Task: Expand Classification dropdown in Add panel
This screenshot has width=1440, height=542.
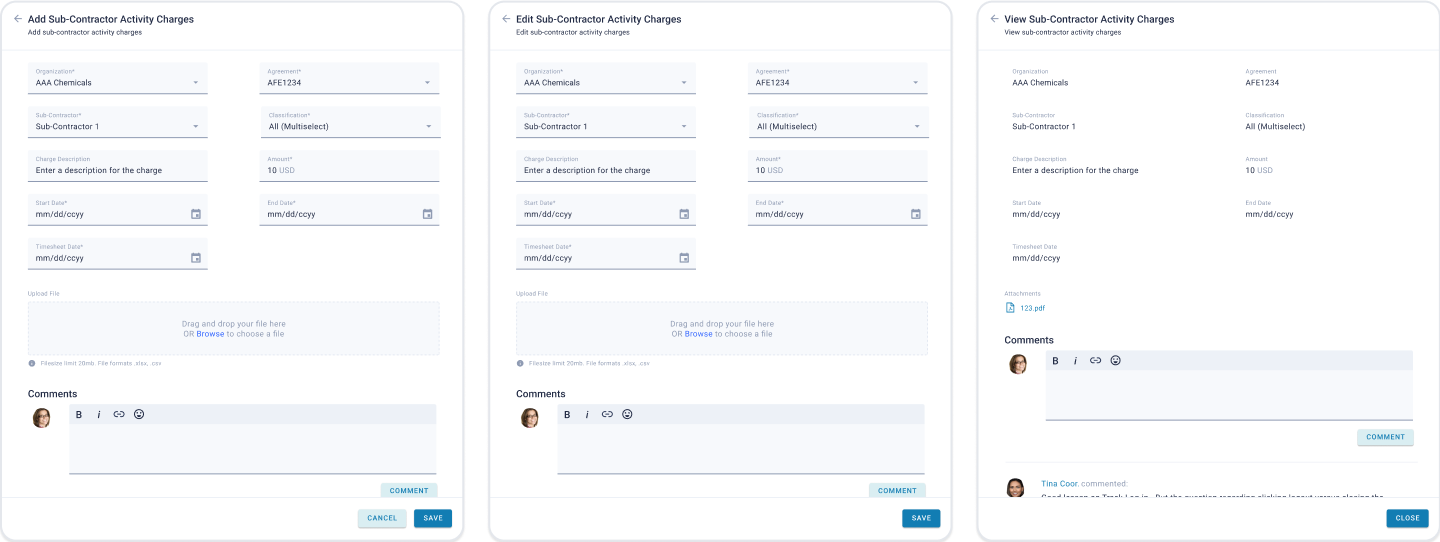Action: tap(428, 127)
